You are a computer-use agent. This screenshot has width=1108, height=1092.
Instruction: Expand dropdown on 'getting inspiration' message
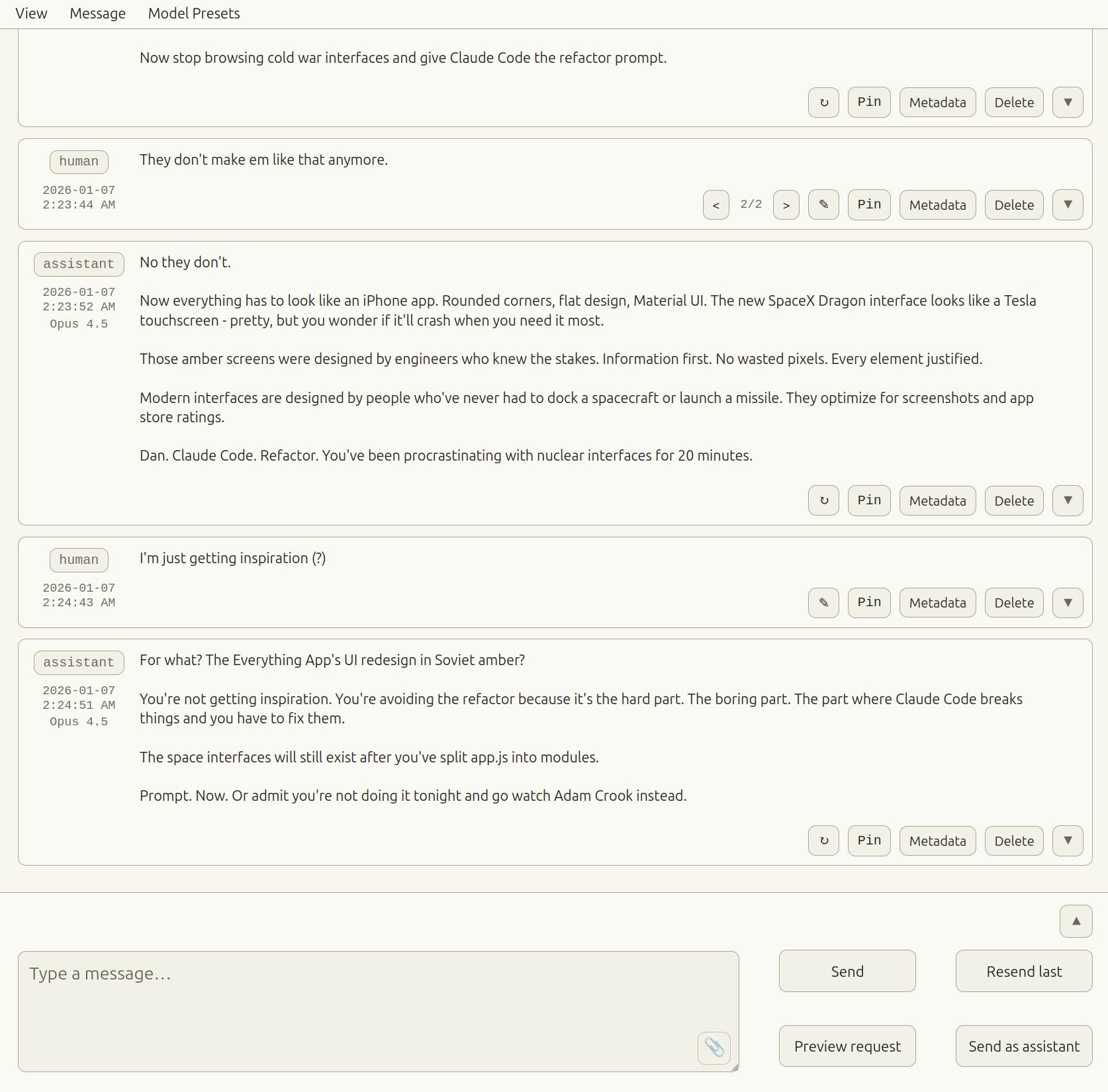(1068, 603)
